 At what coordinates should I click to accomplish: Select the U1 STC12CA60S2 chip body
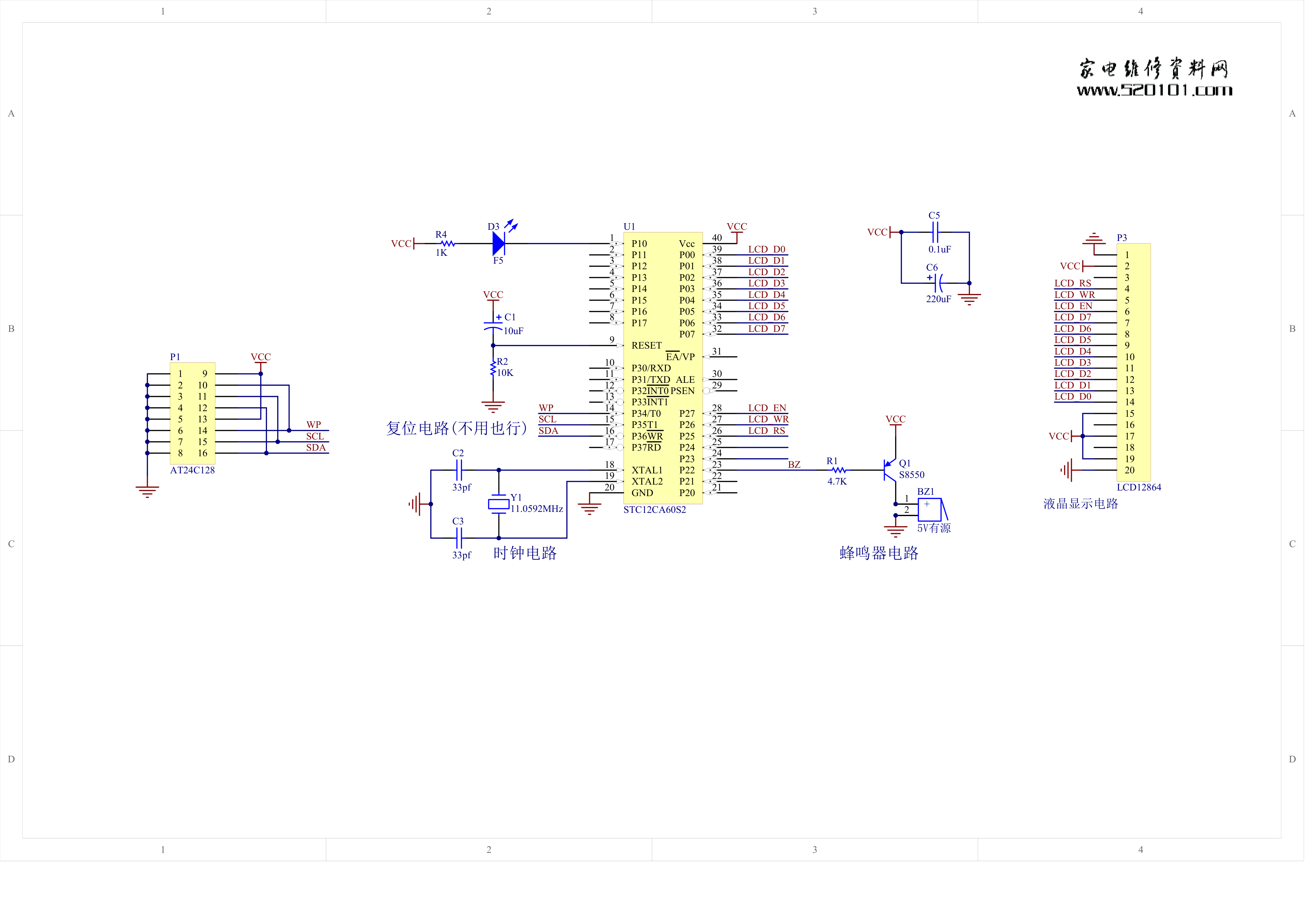click(663, 368)
